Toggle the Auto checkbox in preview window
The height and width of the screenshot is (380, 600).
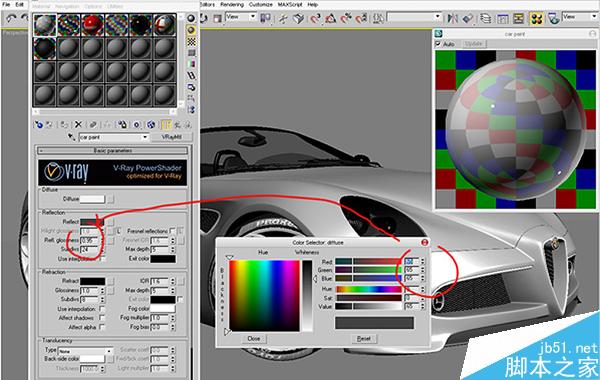(x=438, y=44)
